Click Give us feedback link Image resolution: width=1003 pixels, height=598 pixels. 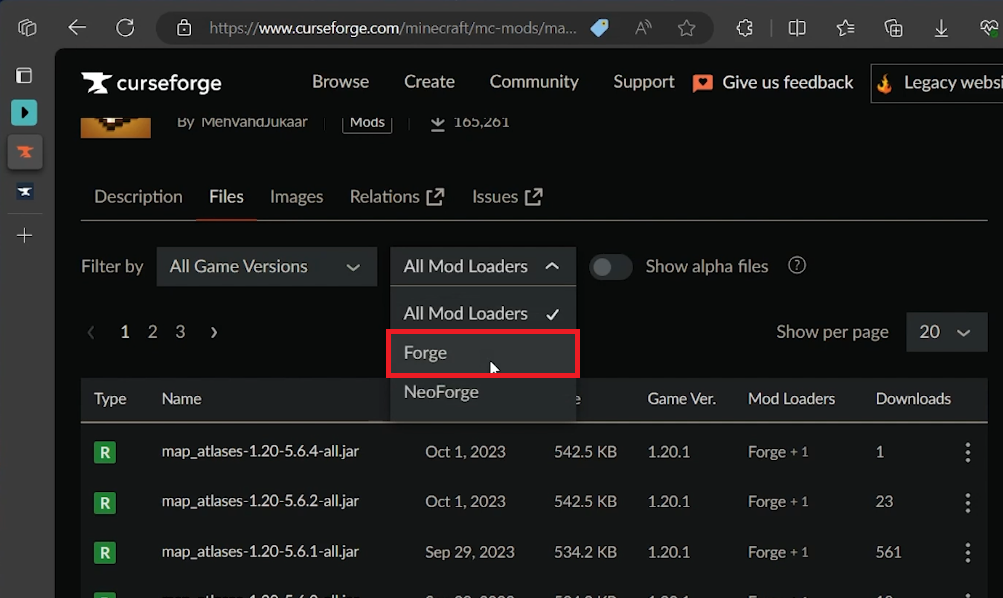coord(773,83)
